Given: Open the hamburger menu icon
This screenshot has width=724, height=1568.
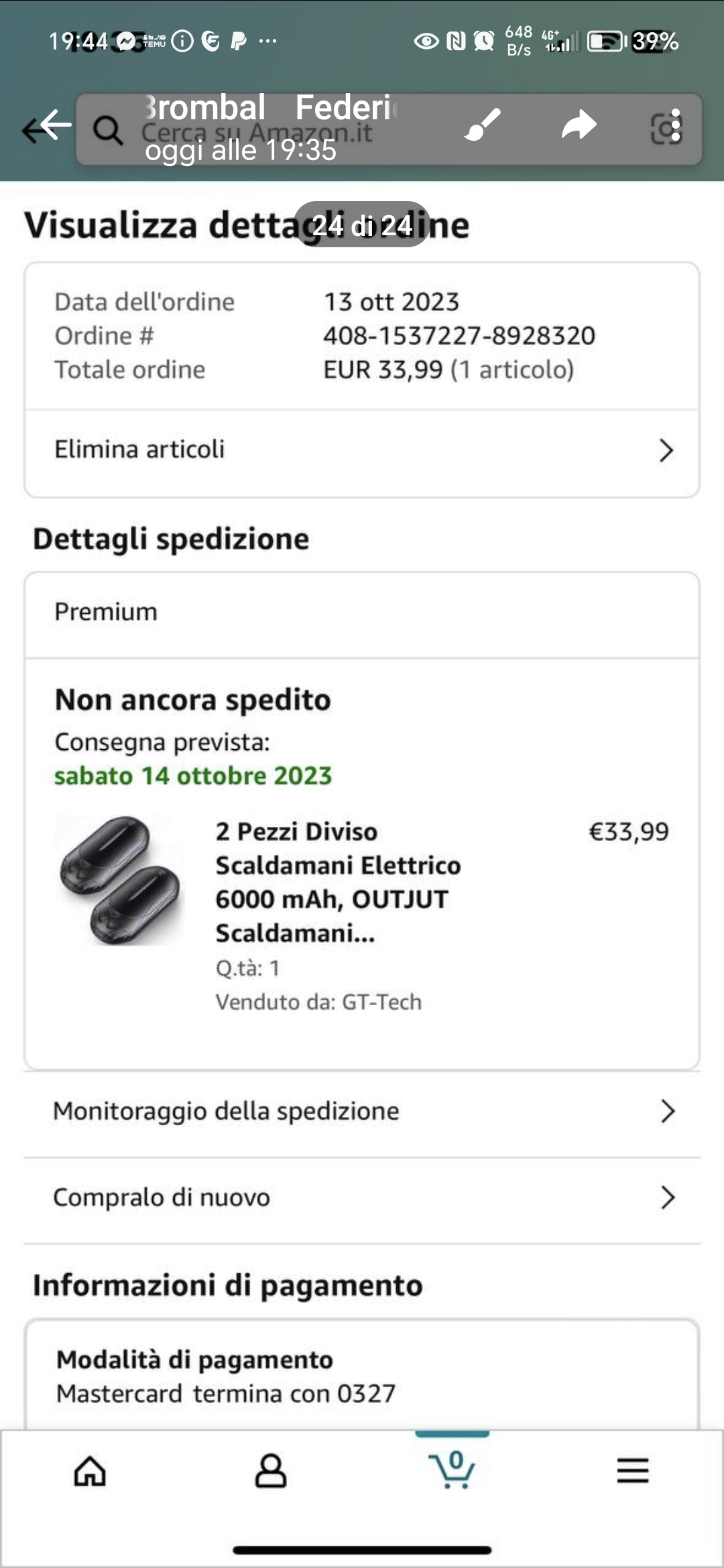Looking at the screenshot, I should point(633,1472).
